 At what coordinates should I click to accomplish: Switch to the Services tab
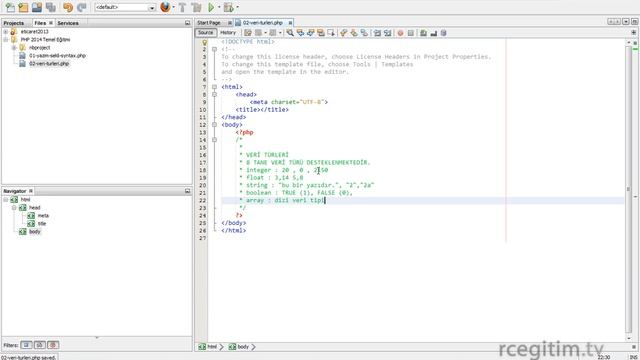coord(68,23)
